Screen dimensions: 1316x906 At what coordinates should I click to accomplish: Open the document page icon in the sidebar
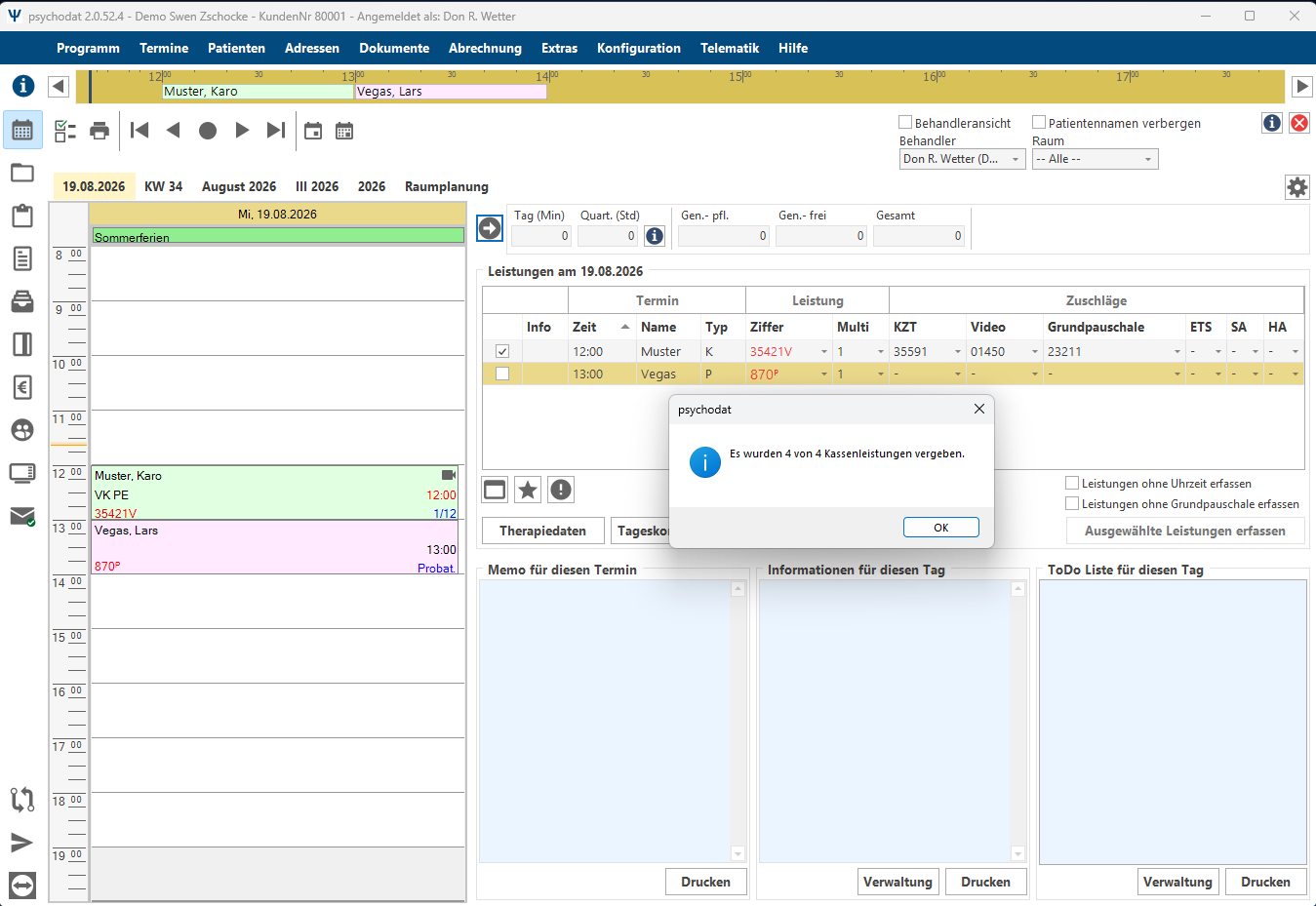click(22, 258)
